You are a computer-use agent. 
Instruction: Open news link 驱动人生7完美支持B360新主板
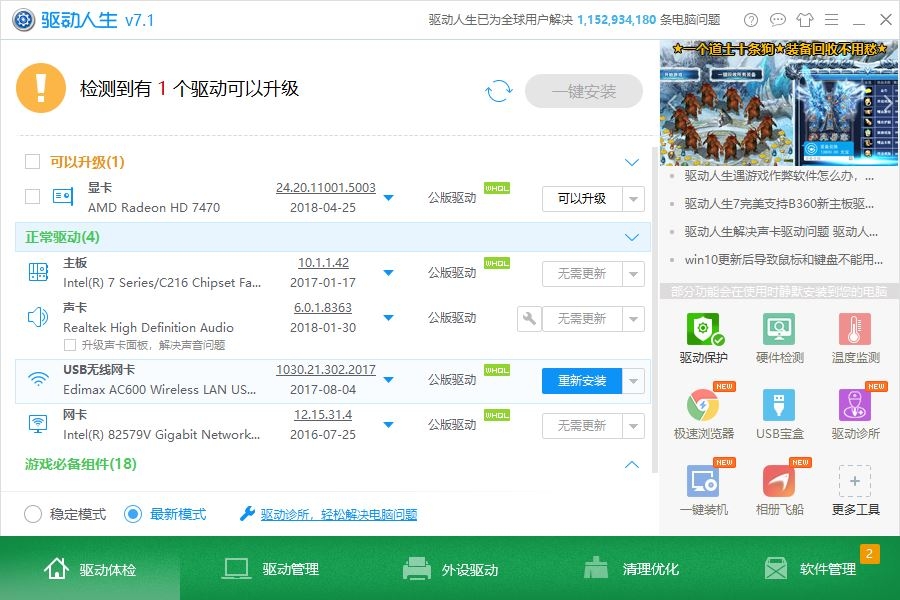(779, 204)
